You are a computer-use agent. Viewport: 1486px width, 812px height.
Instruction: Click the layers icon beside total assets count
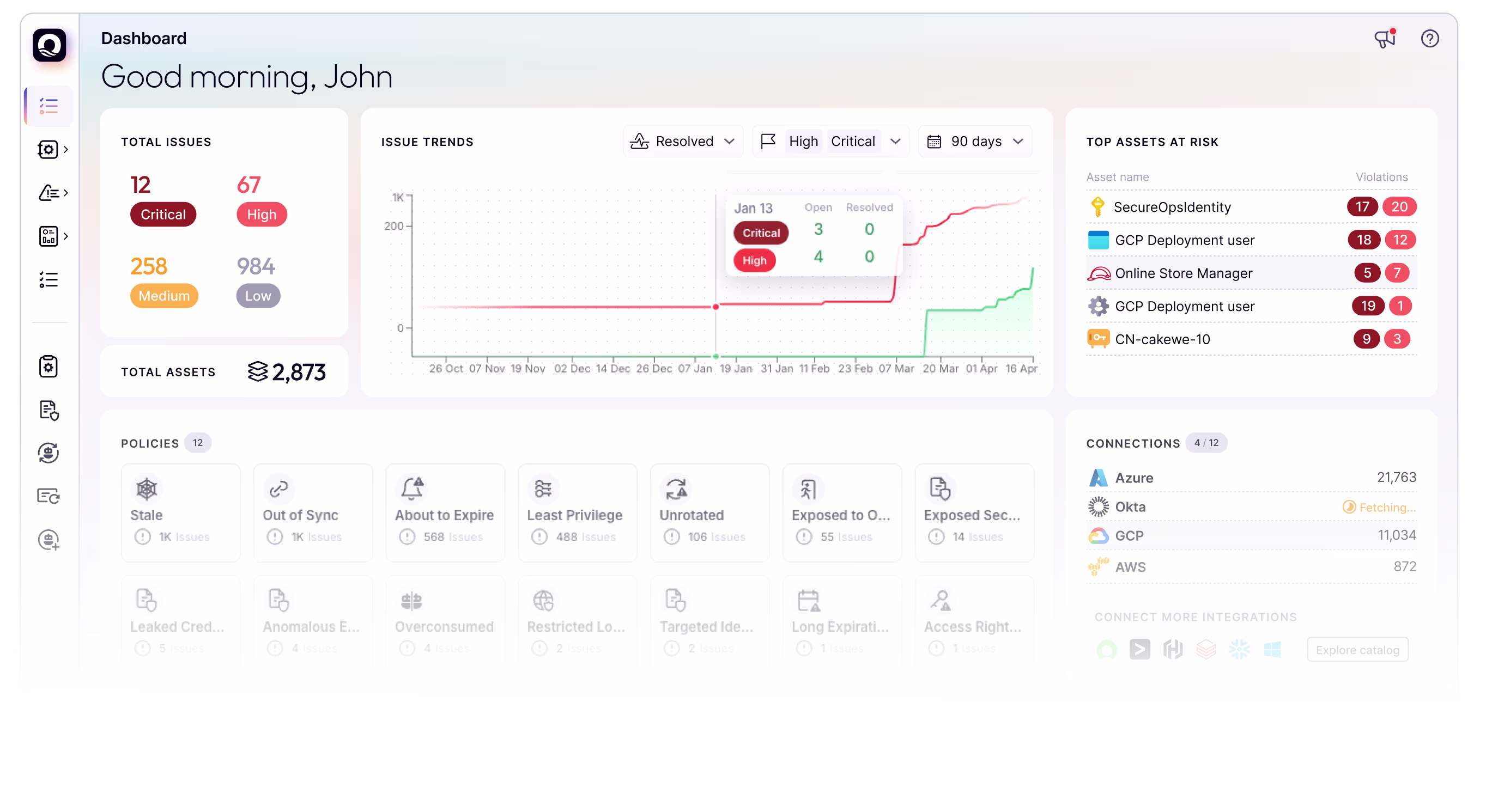[x=257, y=371]
